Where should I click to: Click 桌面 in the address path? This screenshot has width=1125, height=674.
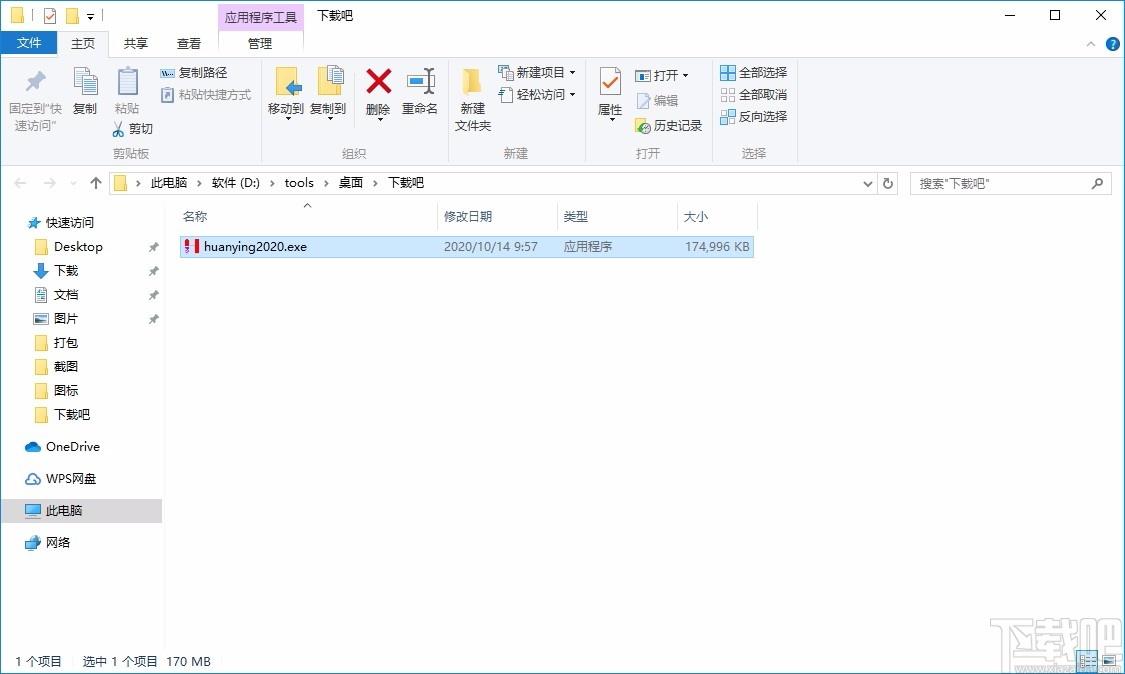[x=351, y=183]
